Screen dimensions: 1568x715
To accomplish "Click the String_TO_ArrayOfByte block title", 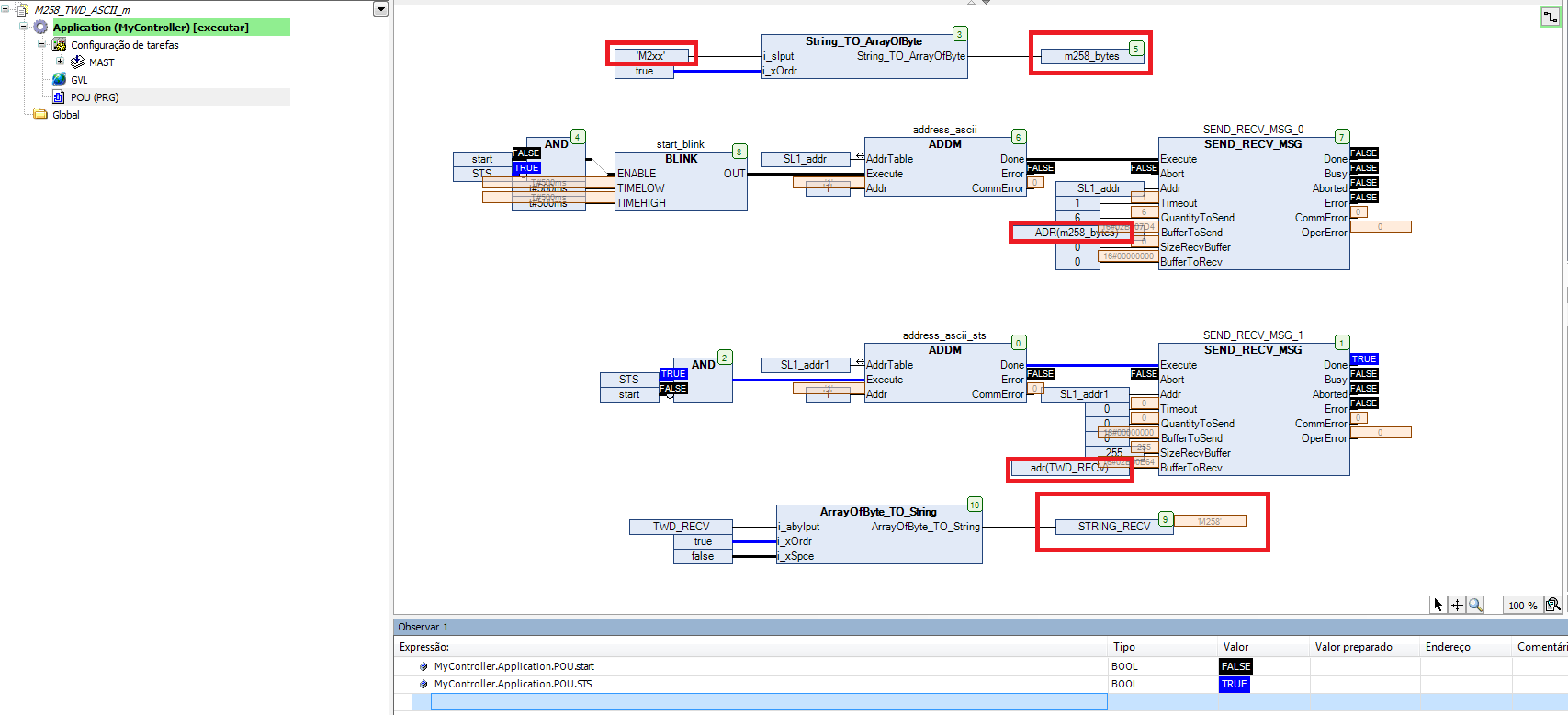I will click(863, 41).
